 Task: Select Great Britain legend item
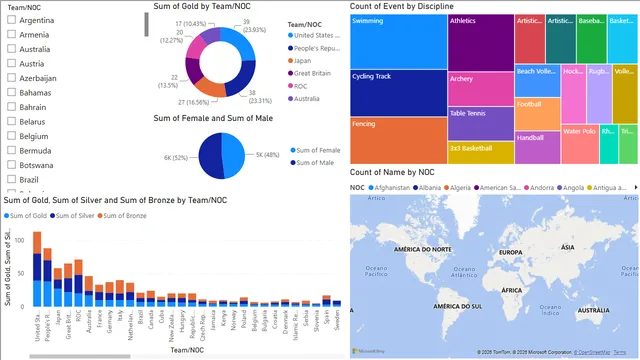tap(309, 73)
